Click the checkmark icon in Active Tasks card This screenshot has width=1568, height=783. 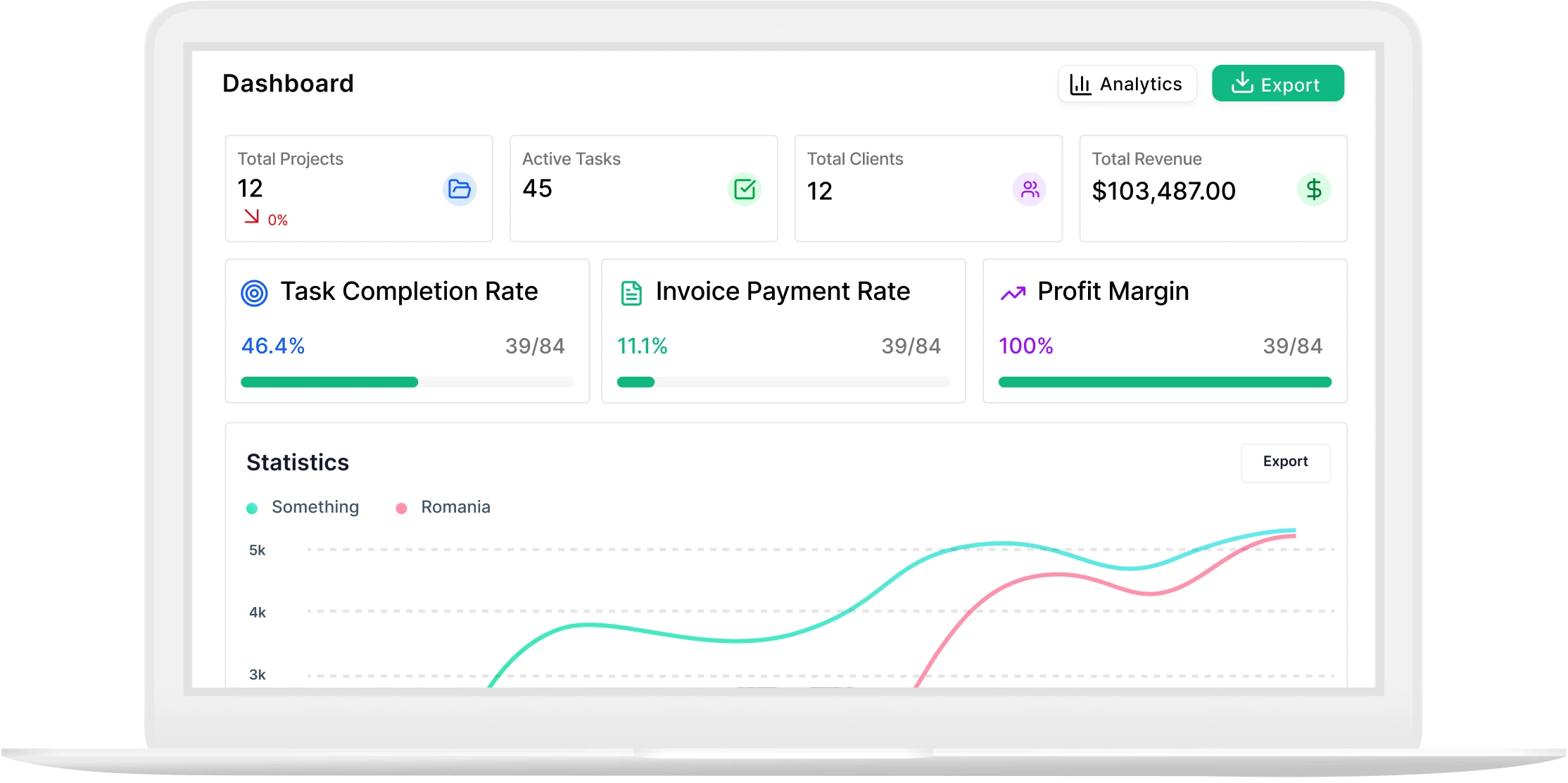[745, 189]
